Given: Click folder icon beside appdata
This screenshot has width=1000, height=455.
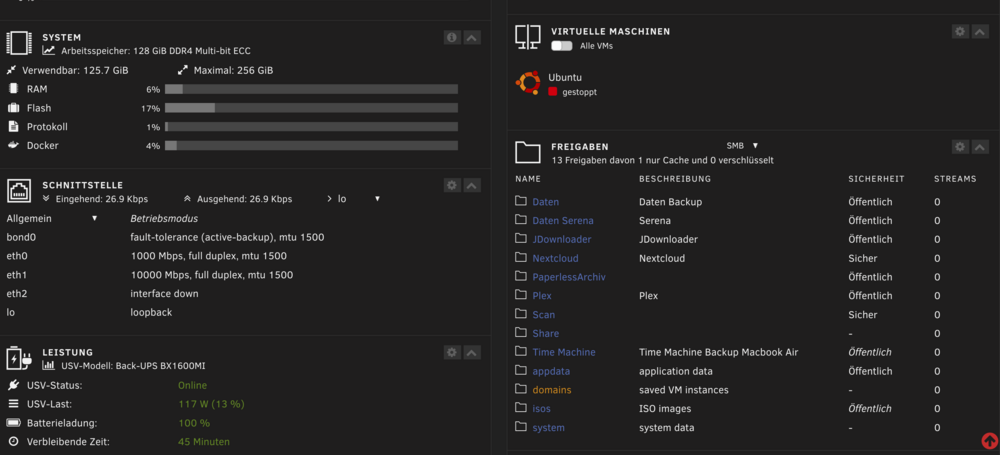Looking at the screenshot, I should 521,371.
